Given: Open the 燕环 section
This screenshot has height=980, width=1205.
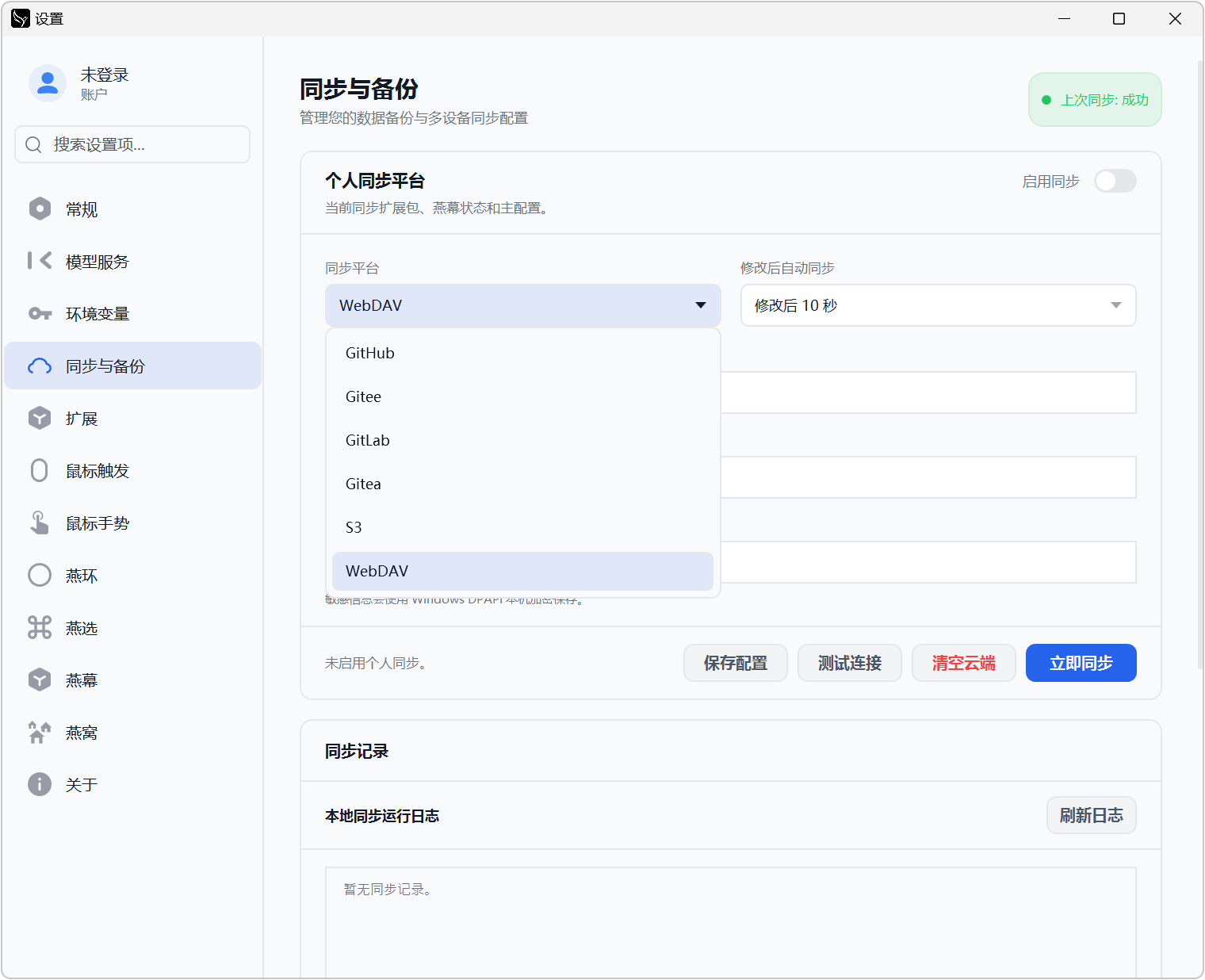Looking at the screenshot, I should click(133, 575).
